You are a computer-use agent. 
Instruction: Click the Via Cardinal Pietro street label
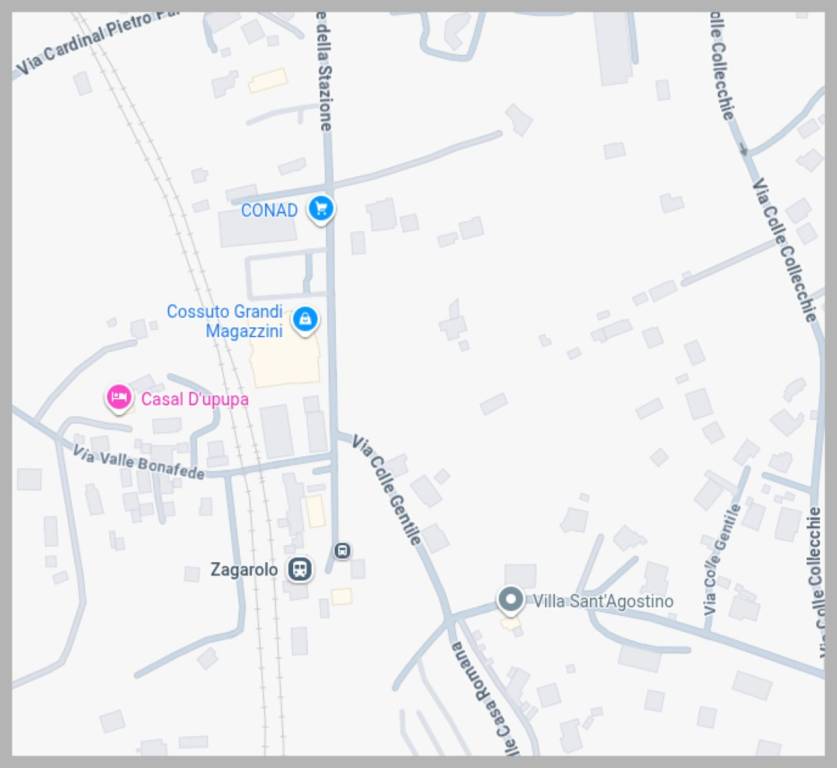tap(94, 41)
